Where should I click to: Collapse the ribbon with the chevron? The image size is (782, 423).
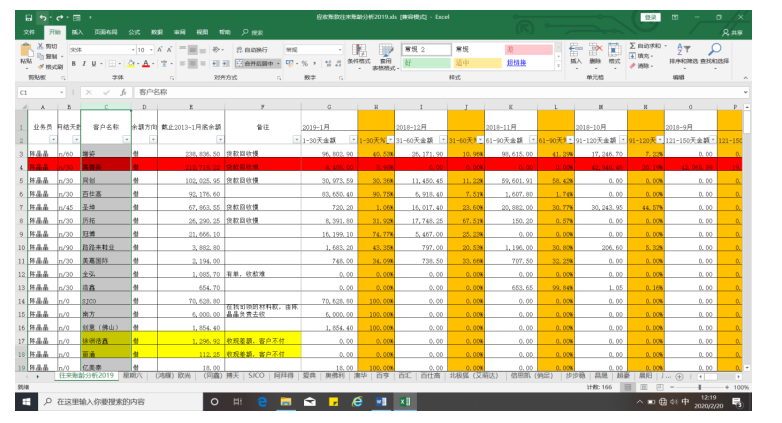(745, 78)
